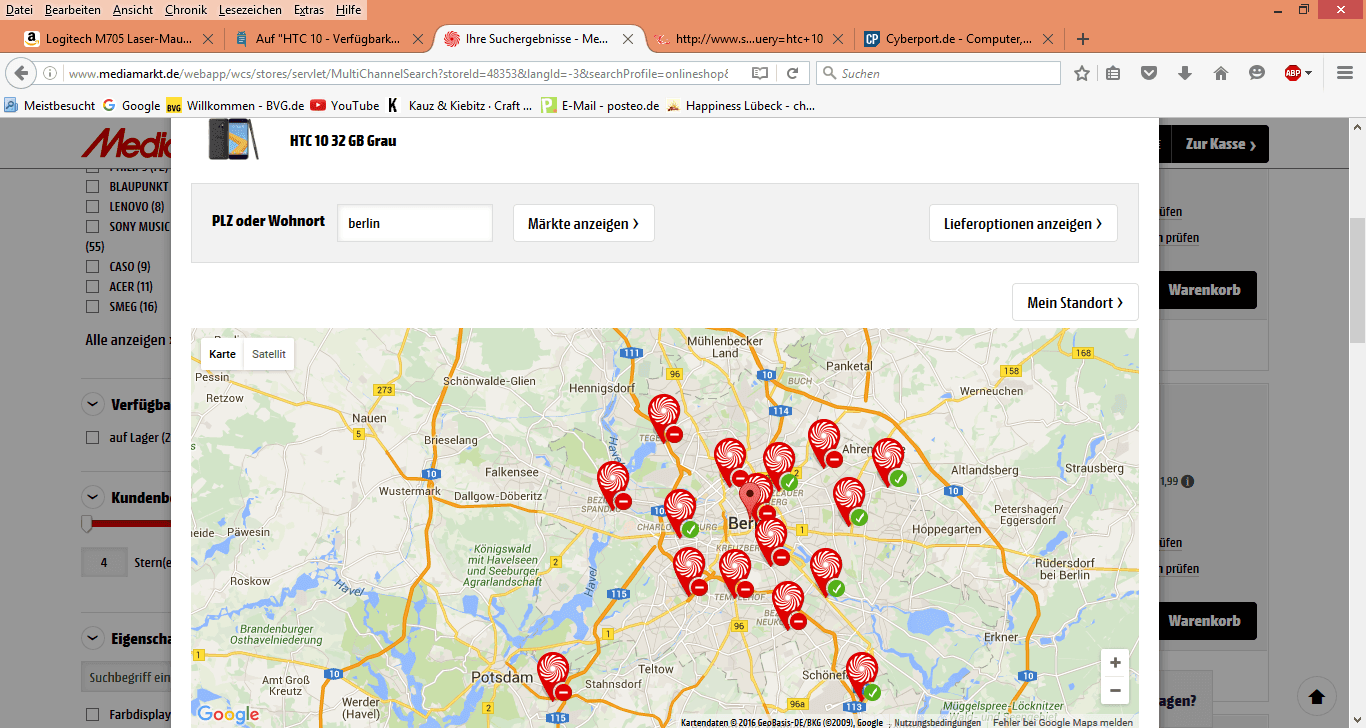Open the site information icon in address bar
This screenshot has height=728, width=1366.
coord(50,73)
